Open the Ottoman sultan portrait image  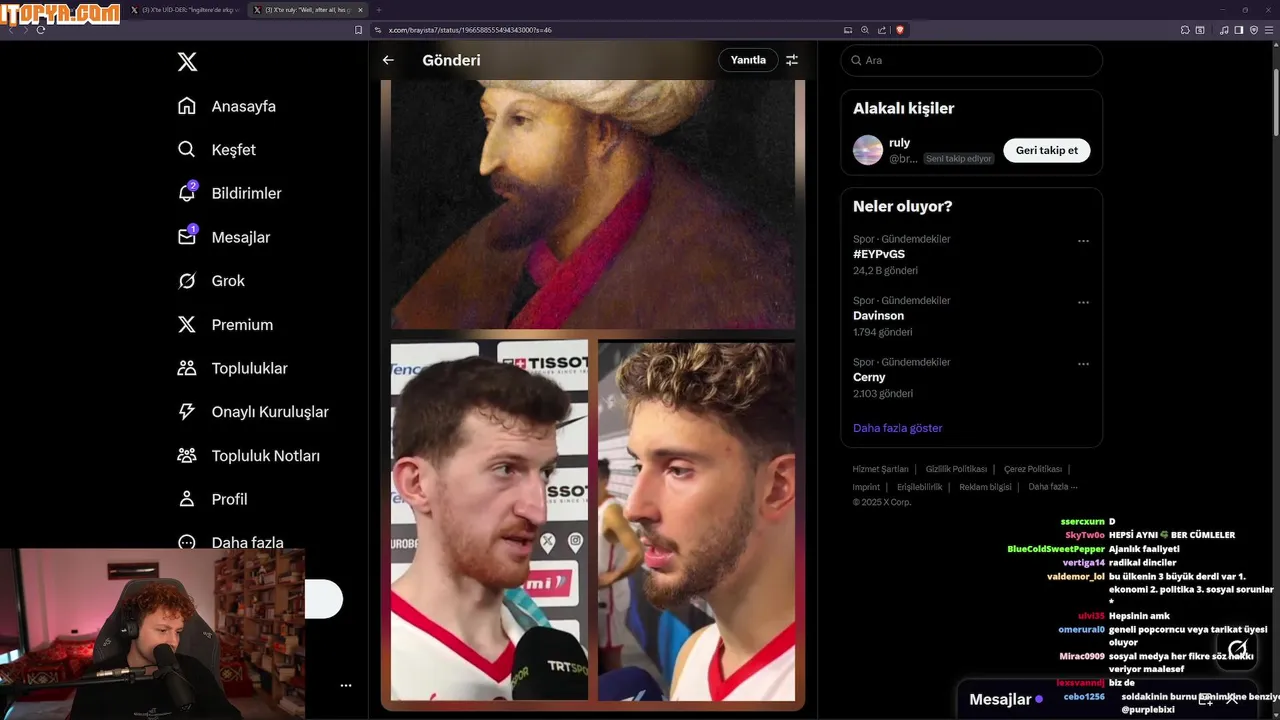(x=593, y=204)
